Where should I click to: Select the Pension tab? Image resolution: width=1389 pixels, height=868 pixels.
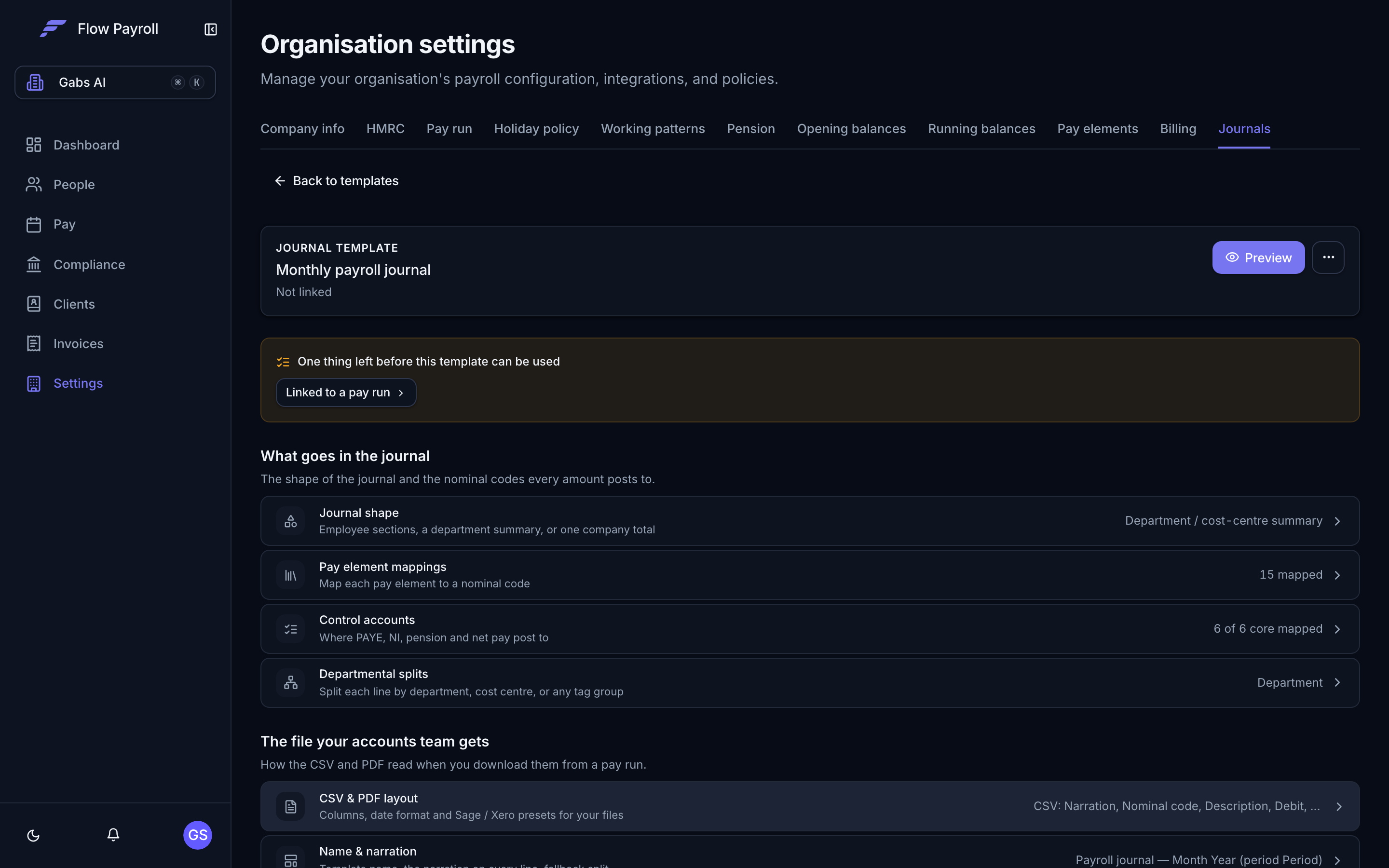point(751,129)
